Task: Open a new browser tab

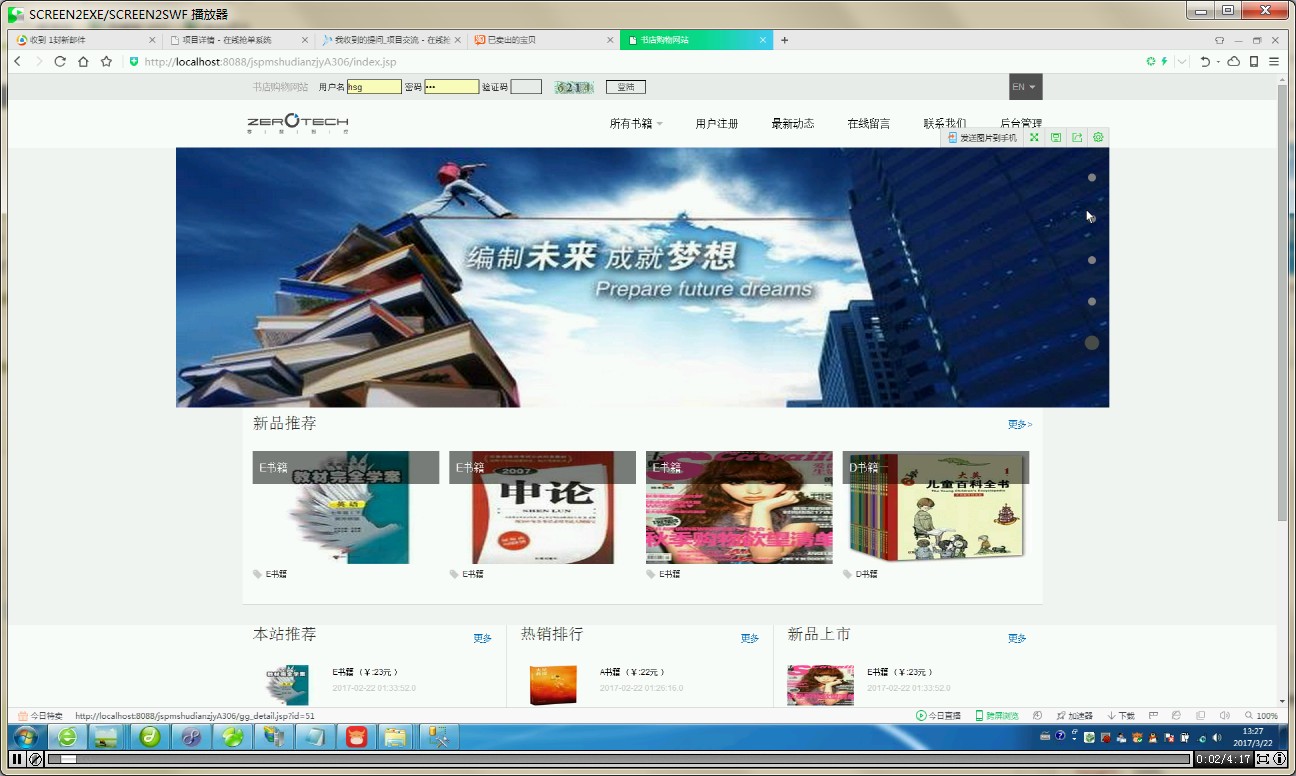Action: (x=785, y=40)
